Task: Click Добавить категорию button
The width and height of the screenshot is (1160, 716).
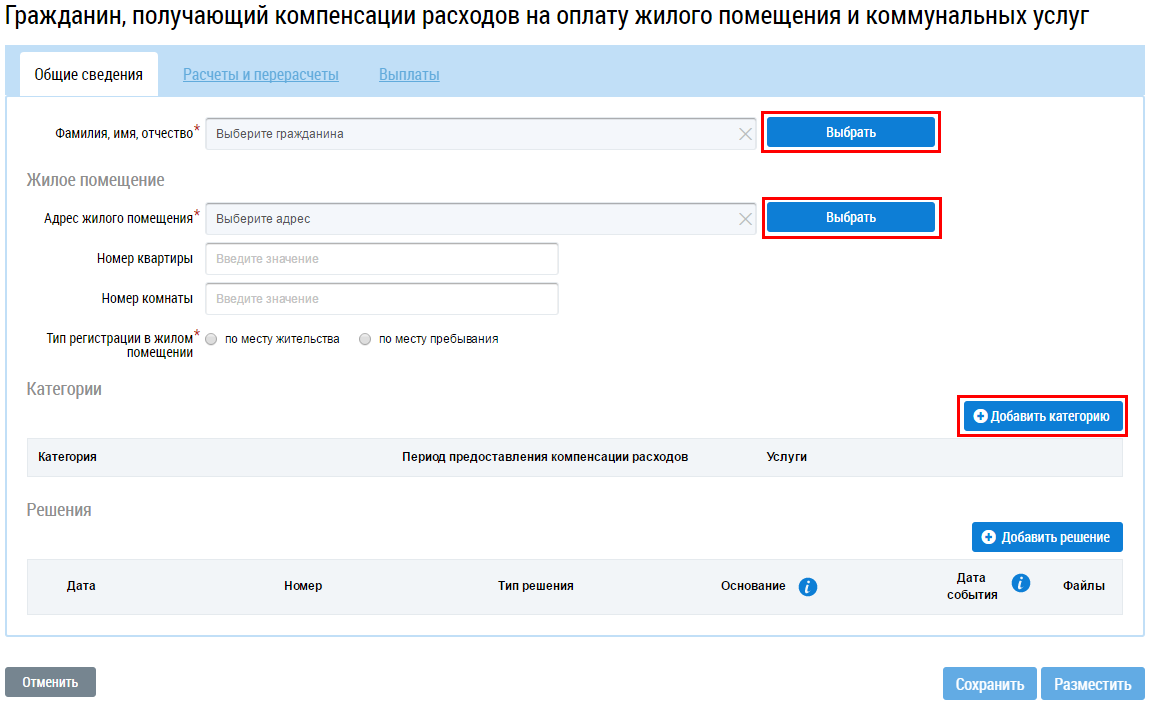Action: point(1042,416)
